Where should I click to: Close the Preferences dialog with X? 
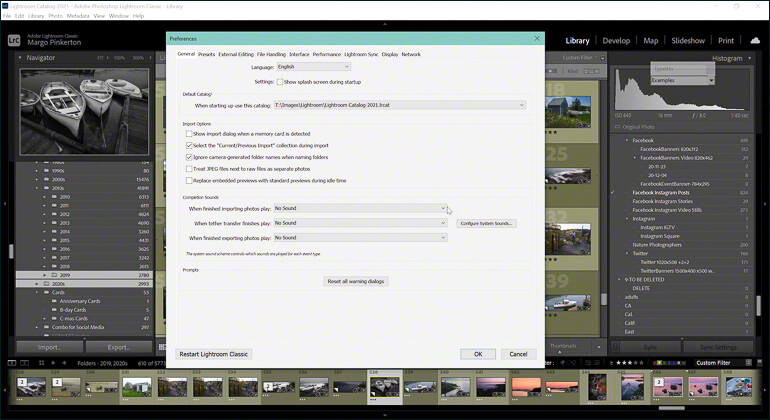point(537,38)
